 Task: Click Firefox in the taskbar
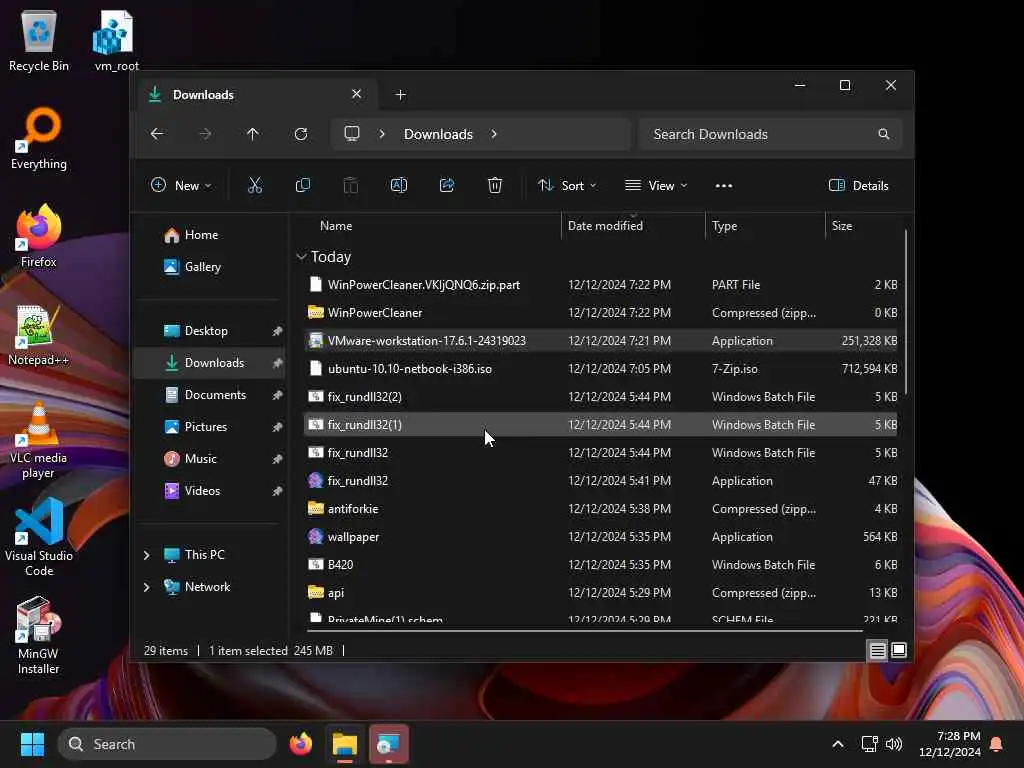click(x=301, y=744)
